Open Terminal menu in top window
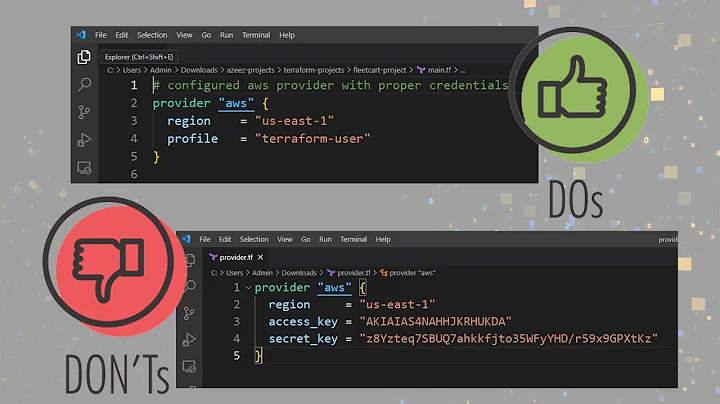Image resolution: width=720 pixels, height=404 pixels. pos(256,35)
